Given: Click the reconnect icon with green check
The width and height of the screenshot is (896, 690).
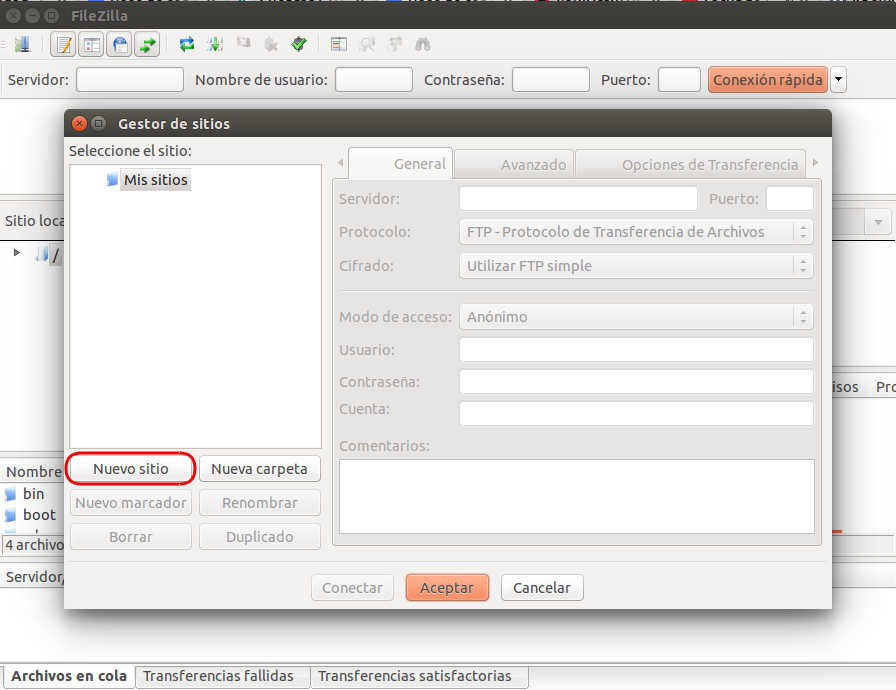Looking at the screenshot, I should [x=299, y=44].
